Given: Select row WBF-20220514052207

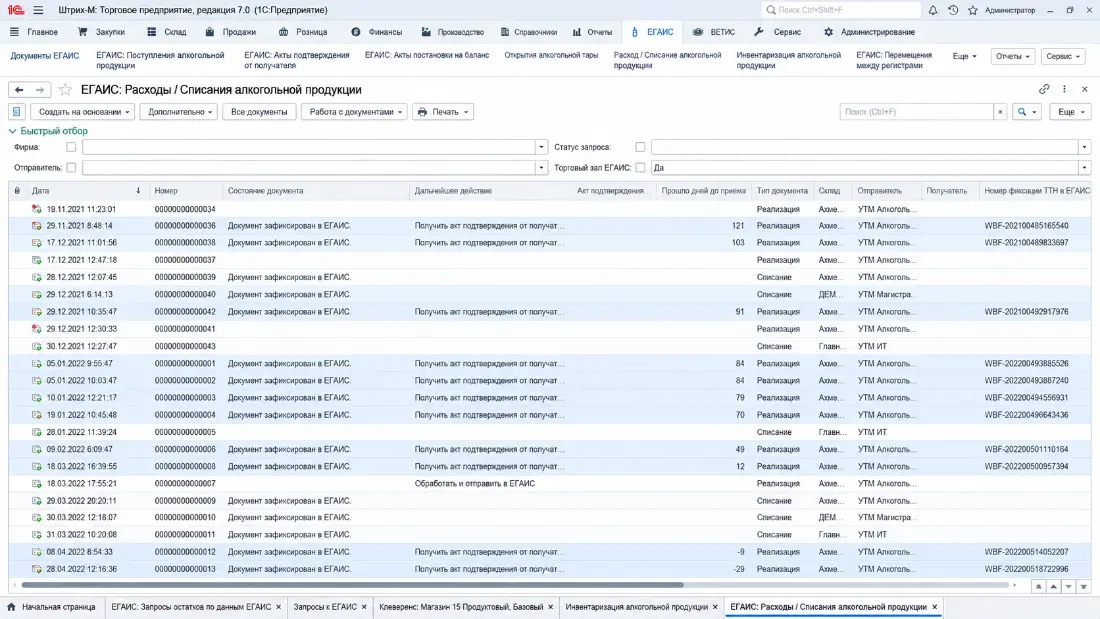Looking at the screenshot, I should point(550,552).
